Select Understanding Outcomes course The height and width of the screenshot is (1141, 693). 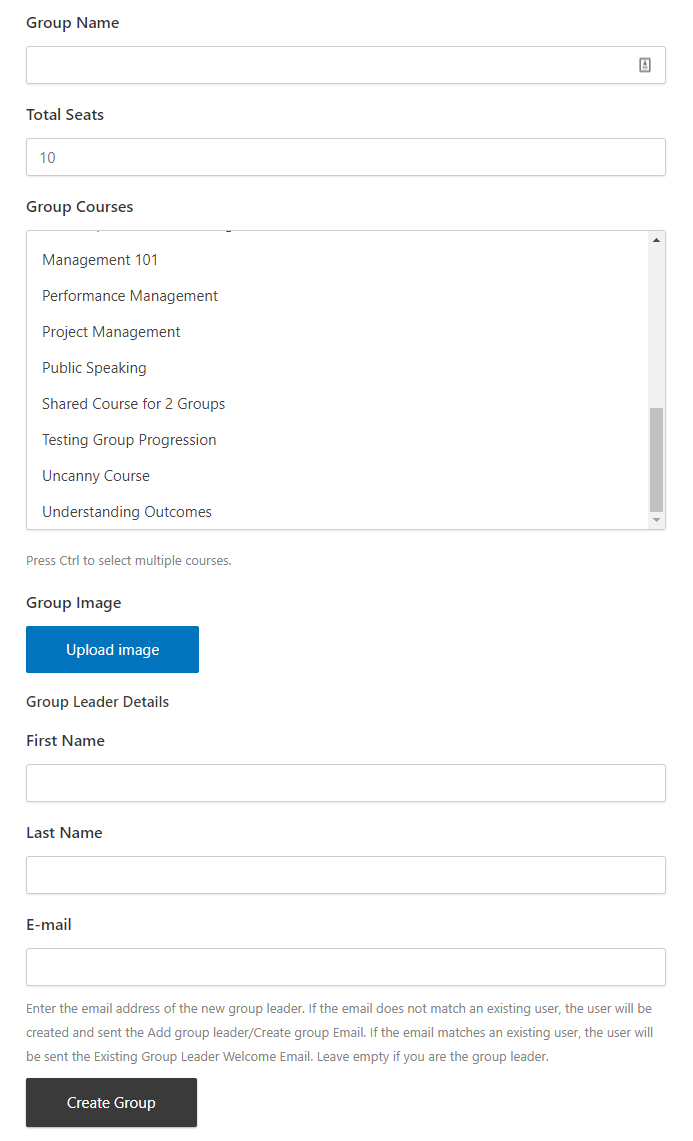click(127, 512)
